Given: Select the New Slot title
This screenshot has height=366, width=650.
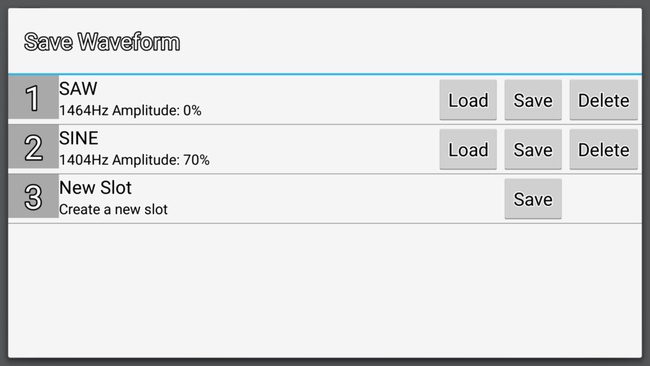Looking at the screenshot, I should coord(95,188).
